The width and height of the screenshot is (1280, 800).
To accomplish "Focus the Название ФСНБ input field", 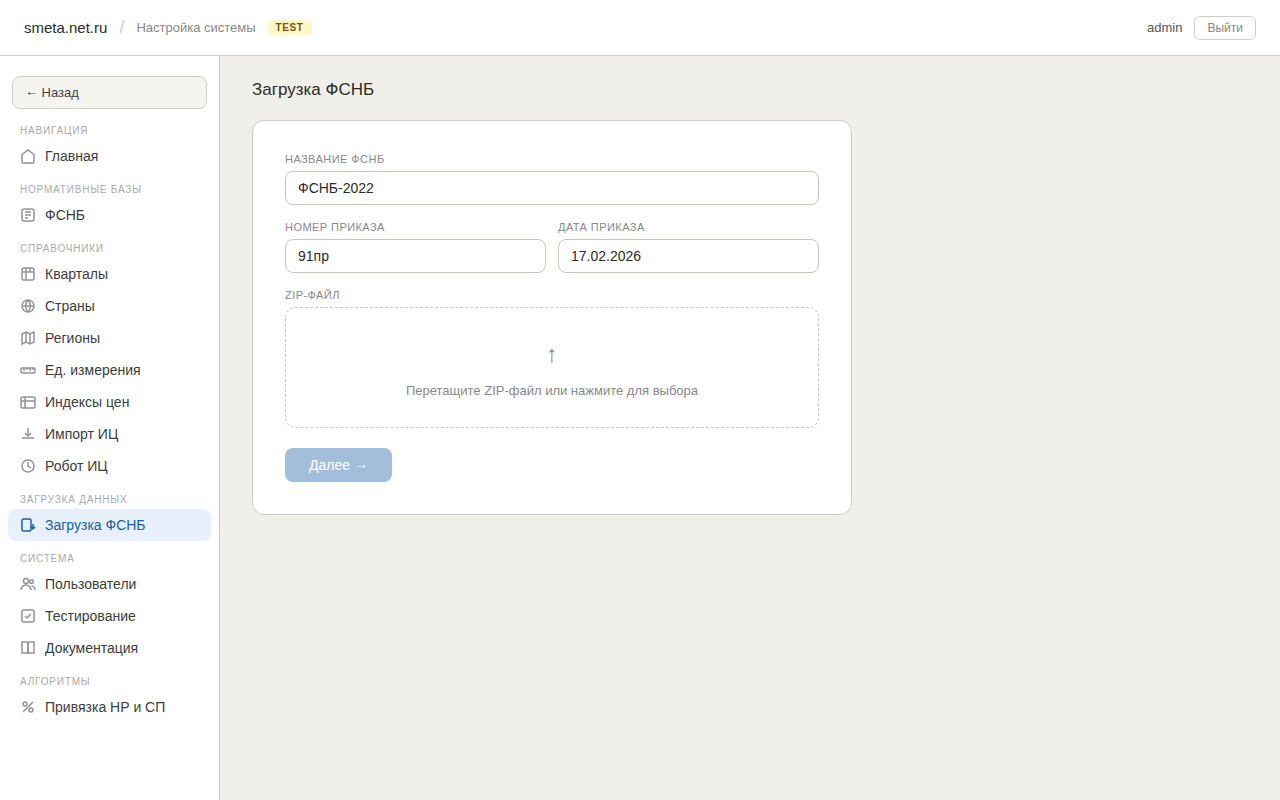I will coord(551,188).
